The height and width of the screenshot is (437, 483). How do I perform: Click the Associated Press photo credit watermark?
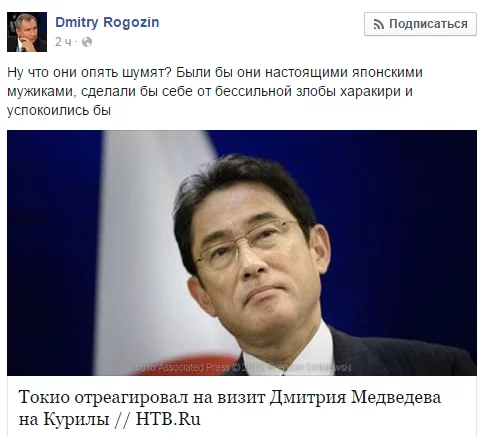(242, 367)
